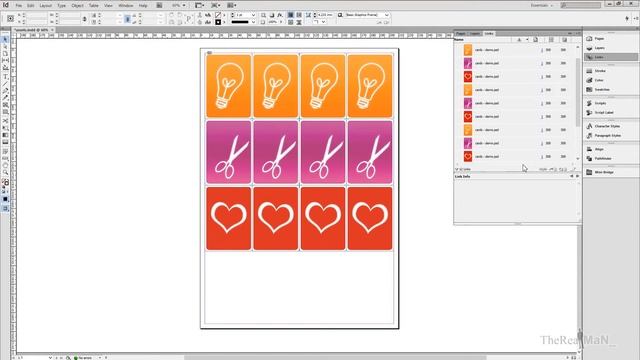Click the X position input field
This screenshot has width=640, height=360.
coord(37,15)
